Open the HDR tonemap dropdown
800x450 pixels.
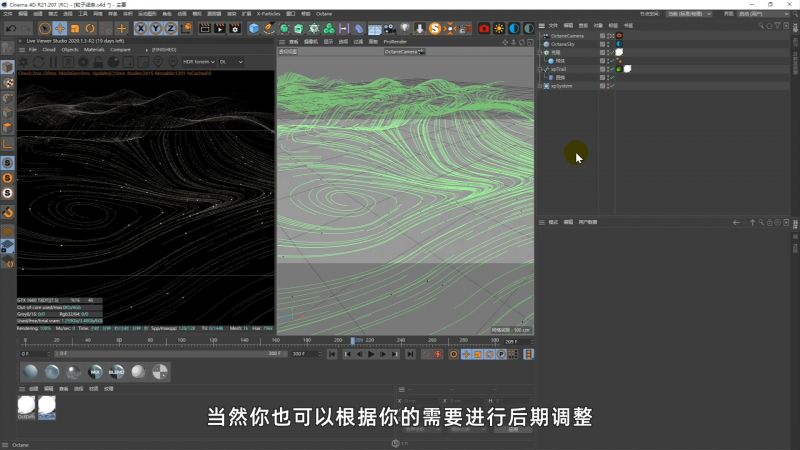point(199,62)
